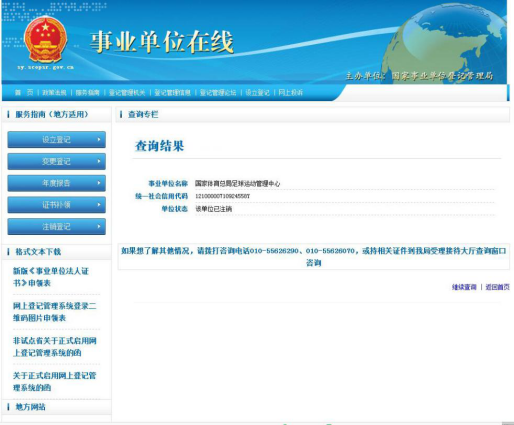
Task: Open the 政策法规 nav item
Action: coord(54,92)
